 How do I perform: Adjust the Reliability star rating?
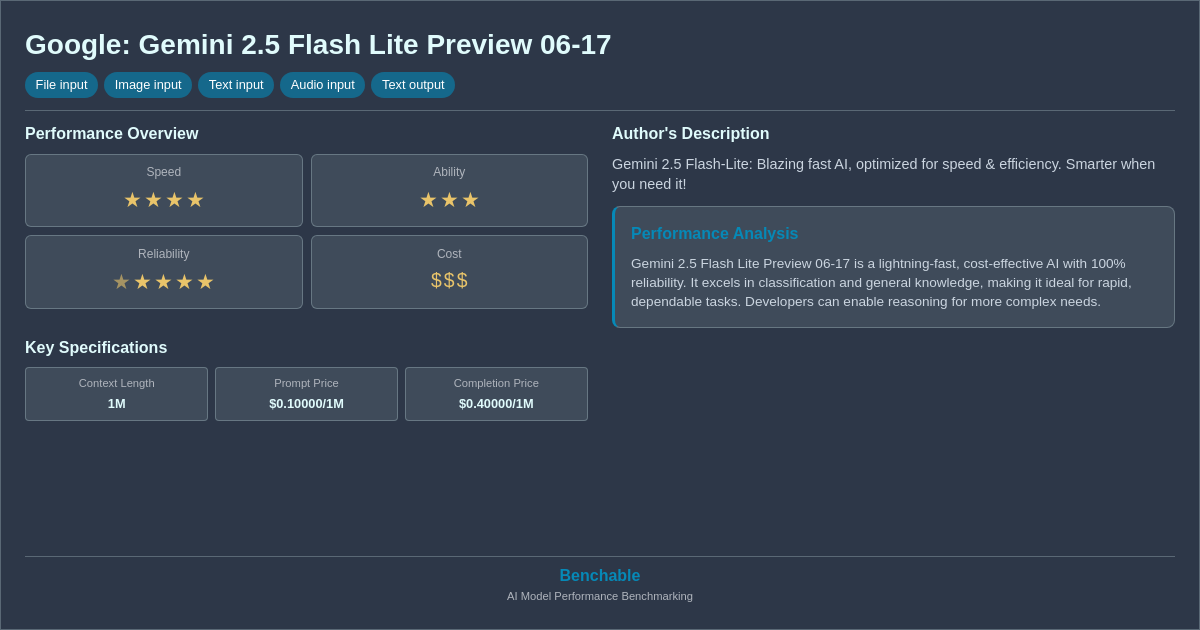point(164,281)
